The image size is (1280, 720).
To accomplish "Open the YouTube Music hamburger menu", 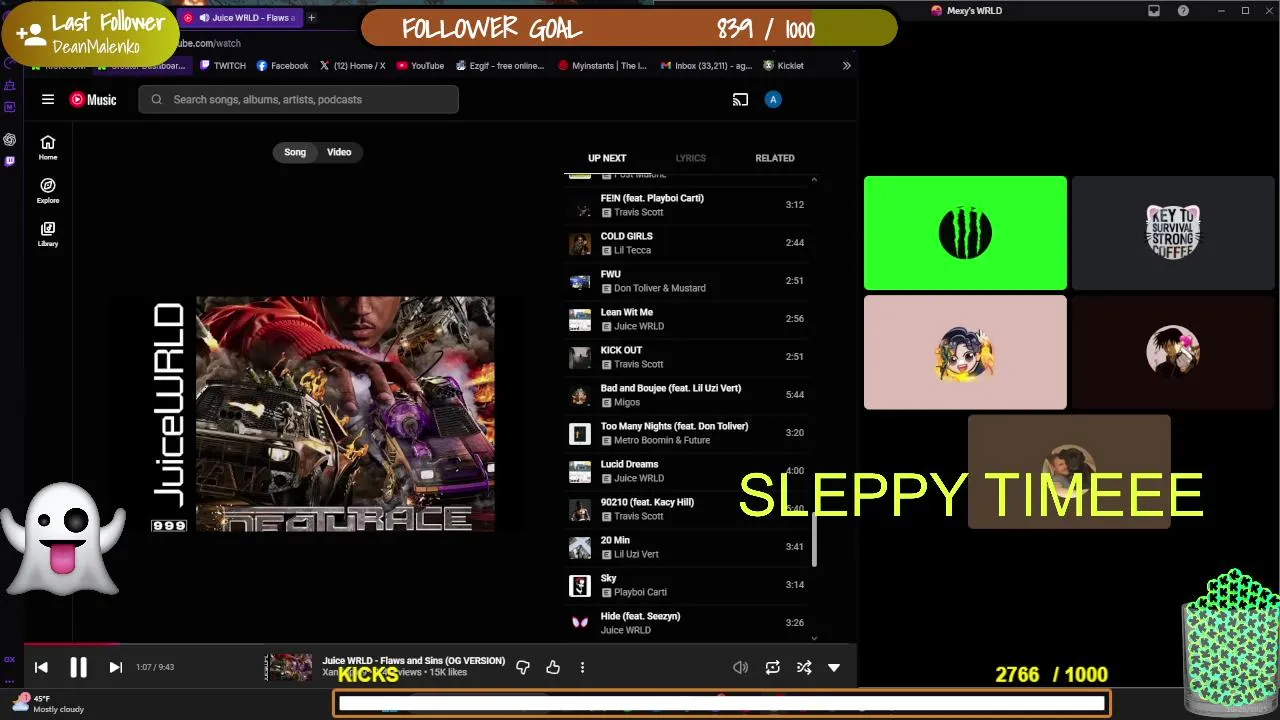I will point(47,99).
